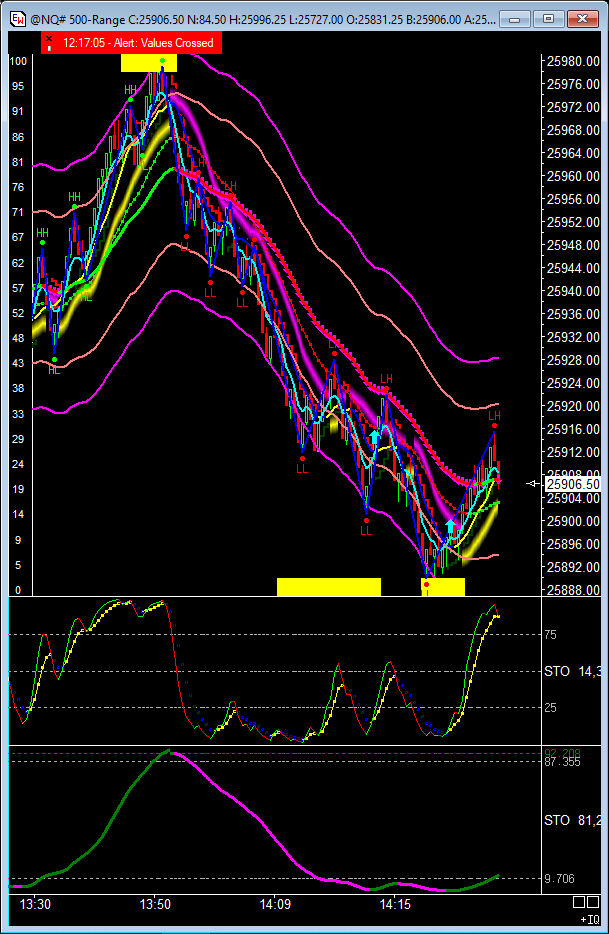The height and width of the screenshot is (934, 609).
Task: Click the cyan up arrow near the chart low
Action: click(x=450, y=526)
